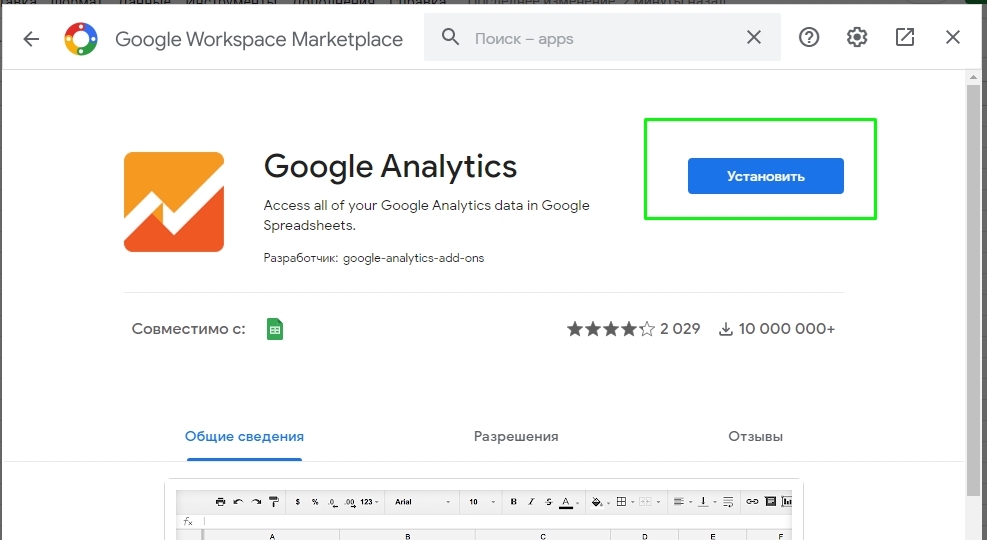
Task: Click the paint format icon in preview
Action: tap(274, 502)
